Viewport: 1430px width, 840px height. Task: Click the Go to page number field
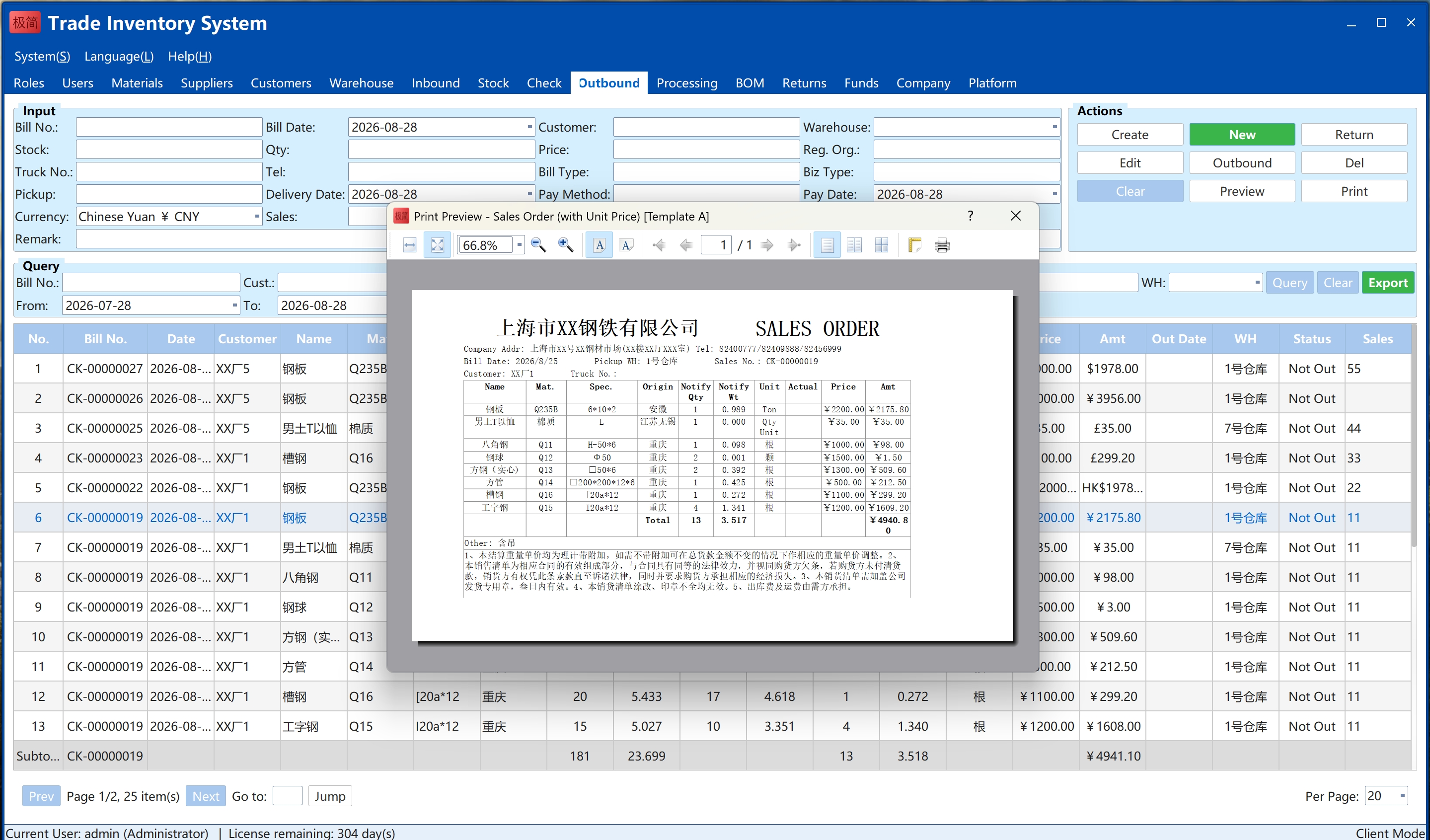pos(287,796)
